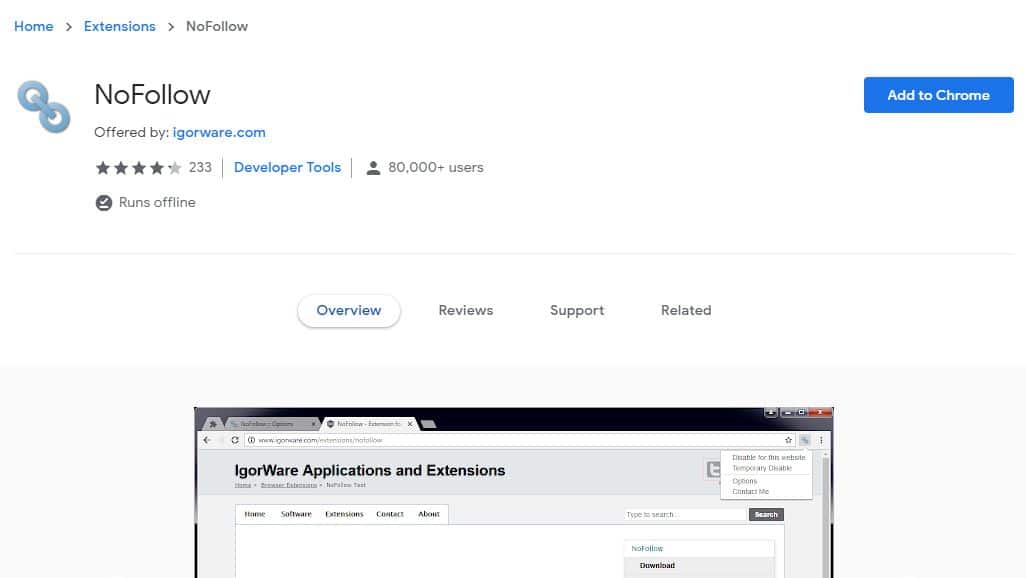The image size is (1026, 578).
Task: Click the person icon beside 80,000+ users
Action: [x=373, y=168]
